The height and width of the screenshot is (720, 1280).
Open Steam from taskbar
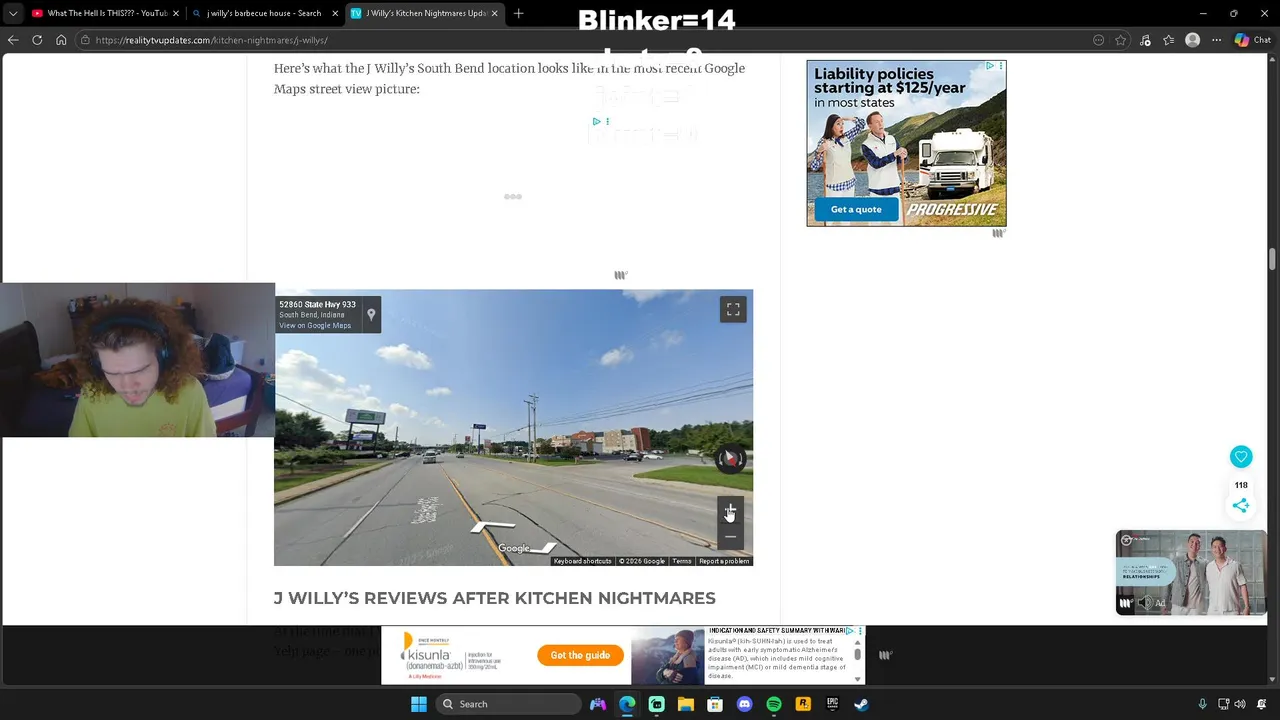(861, 704)
